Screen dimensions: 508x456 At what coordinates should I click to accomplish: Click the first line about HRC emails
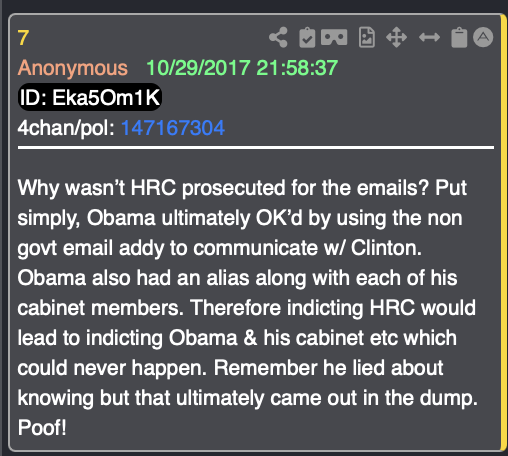click(242, 188)
